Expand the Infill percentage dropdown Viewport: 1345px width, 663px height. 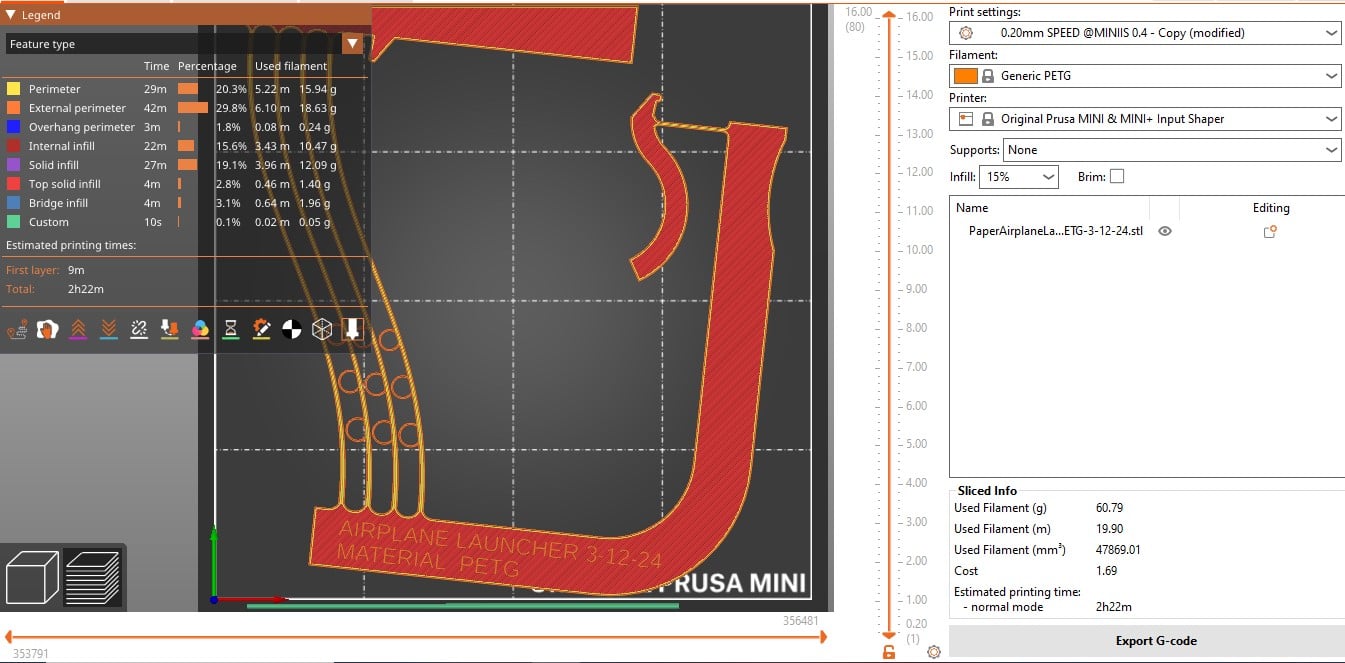point(1018,177)
